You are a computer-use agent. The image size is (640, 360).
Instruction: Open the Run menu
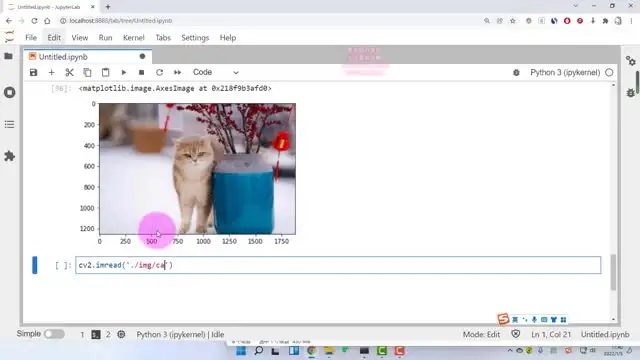[x=105, y=38]
